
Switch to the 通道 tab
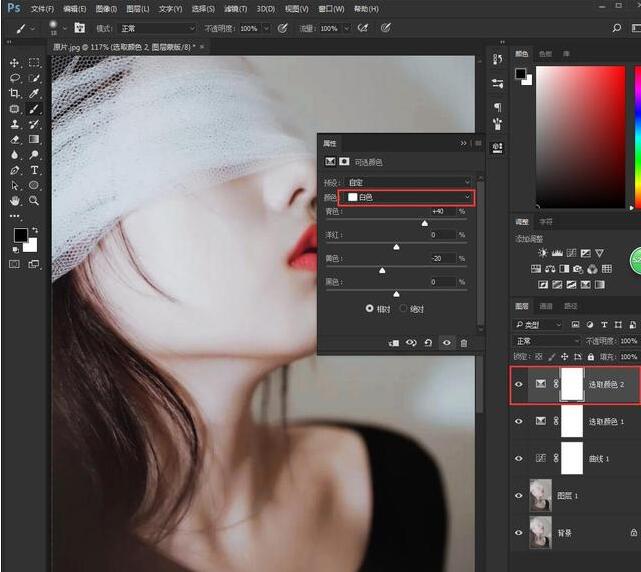click(x=546, y=306)
